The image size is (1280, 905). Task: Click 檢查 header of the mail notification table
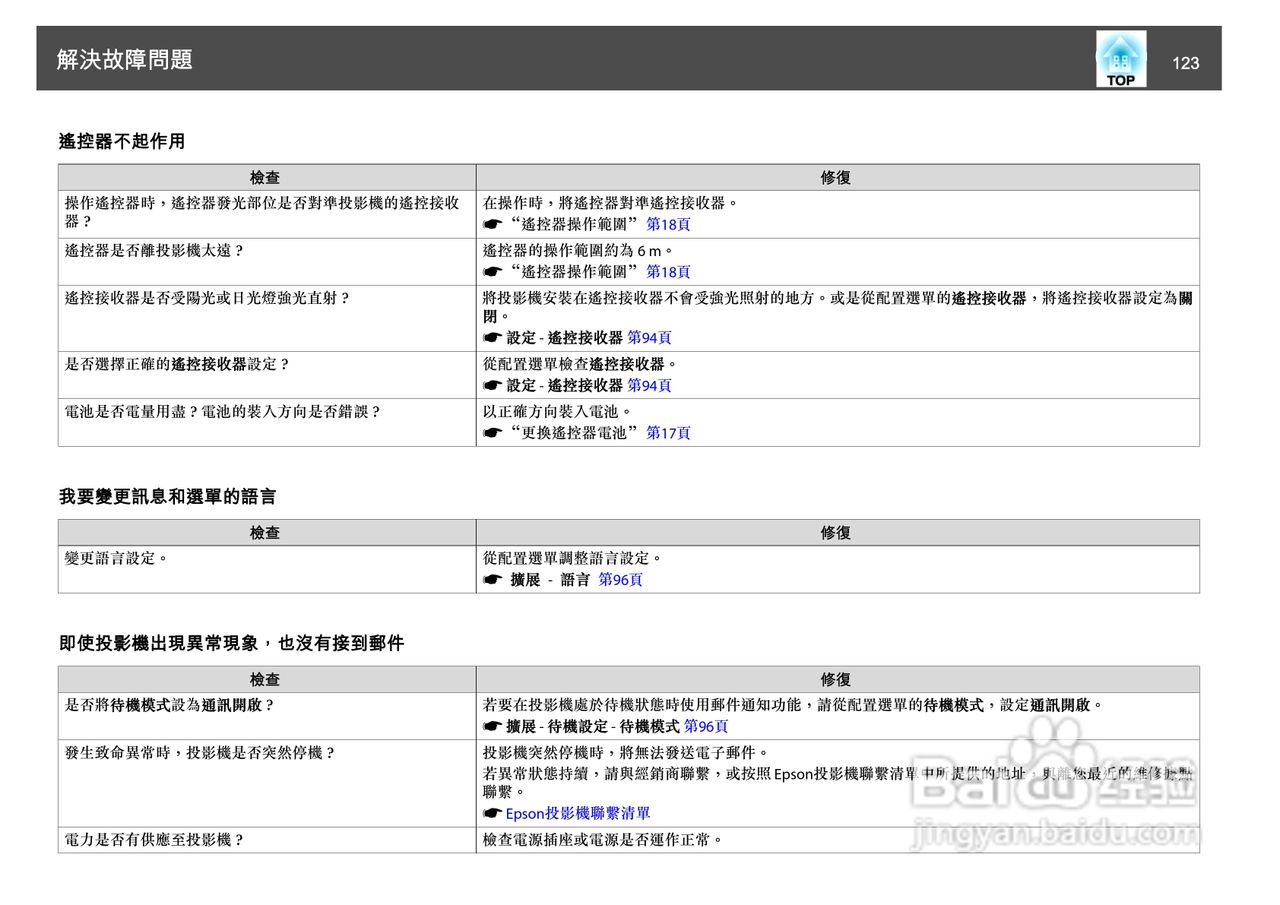coord(265,680)
